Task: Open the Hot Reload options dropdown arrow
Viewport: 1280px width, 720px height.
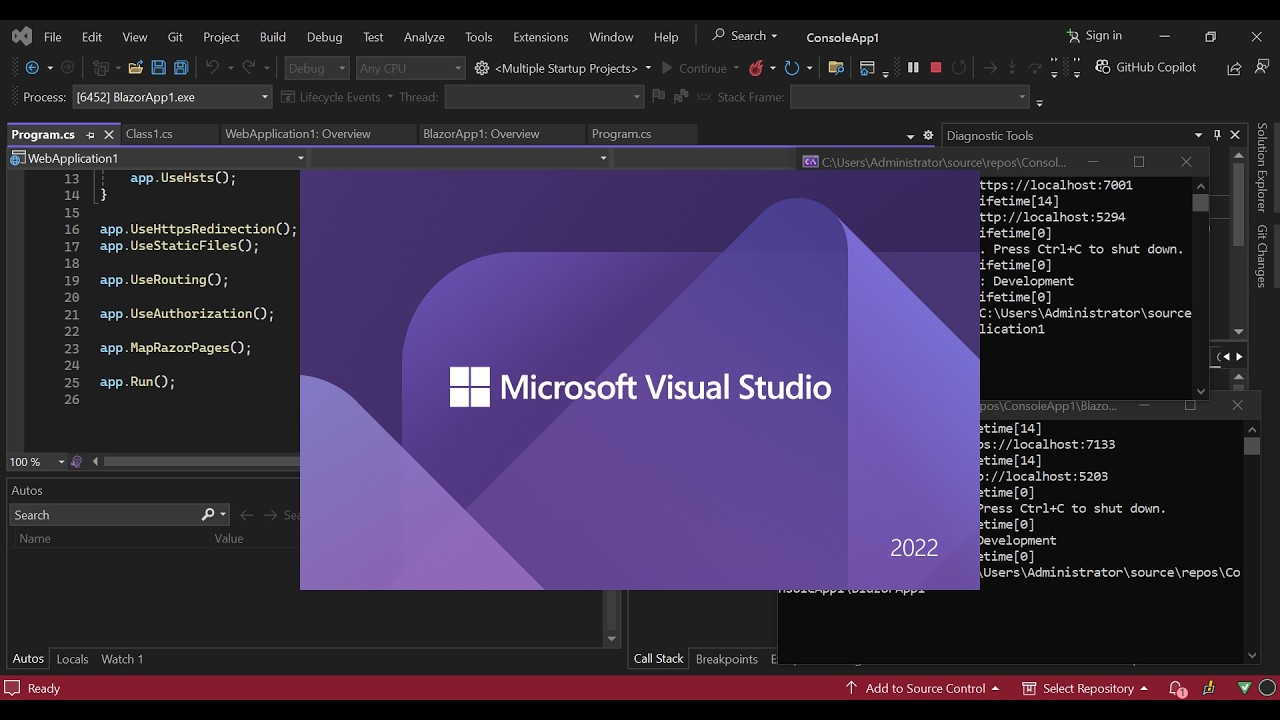Action: point(773,68)
